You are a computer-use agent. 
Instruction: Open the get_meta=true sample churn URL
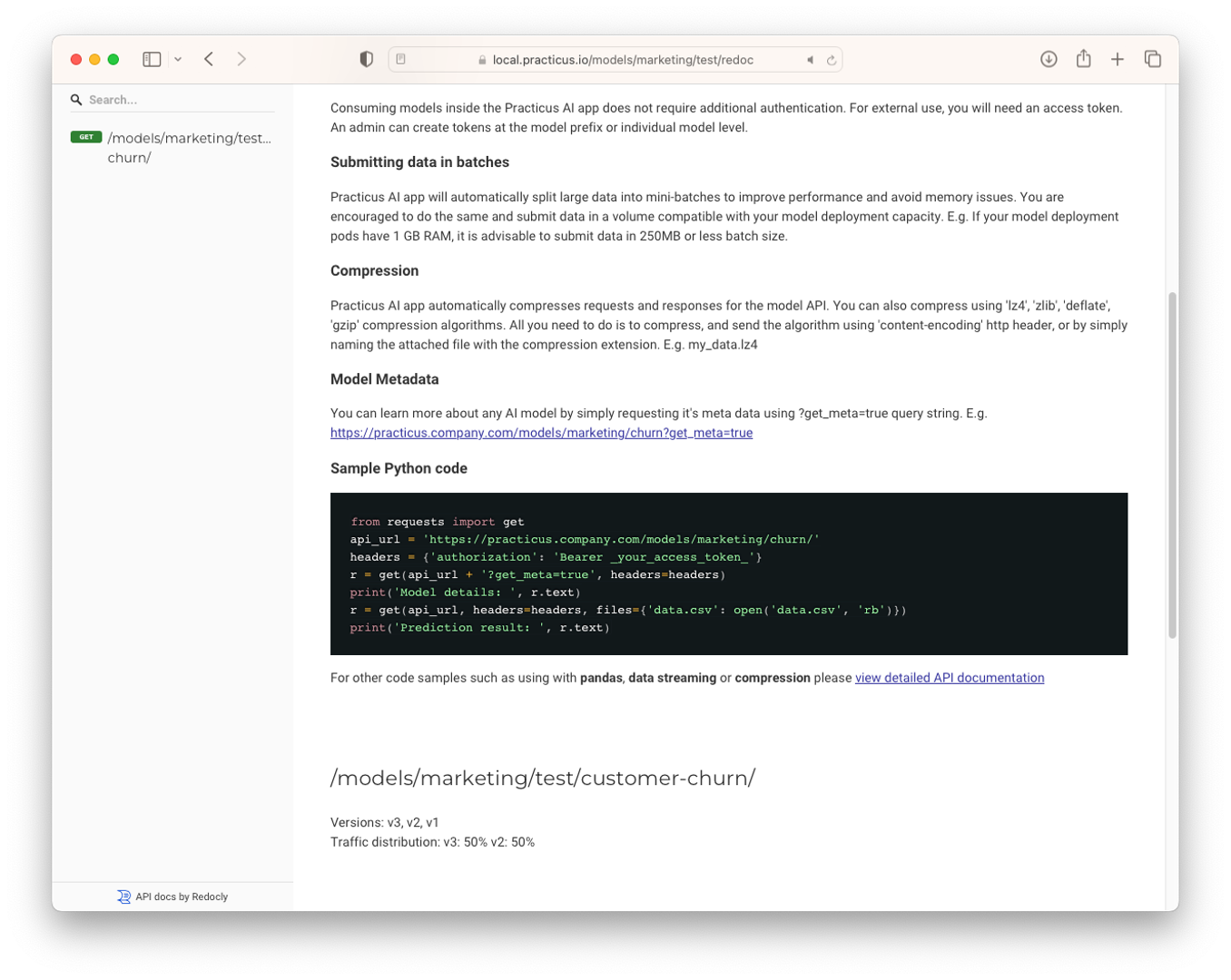click(541, 433)
